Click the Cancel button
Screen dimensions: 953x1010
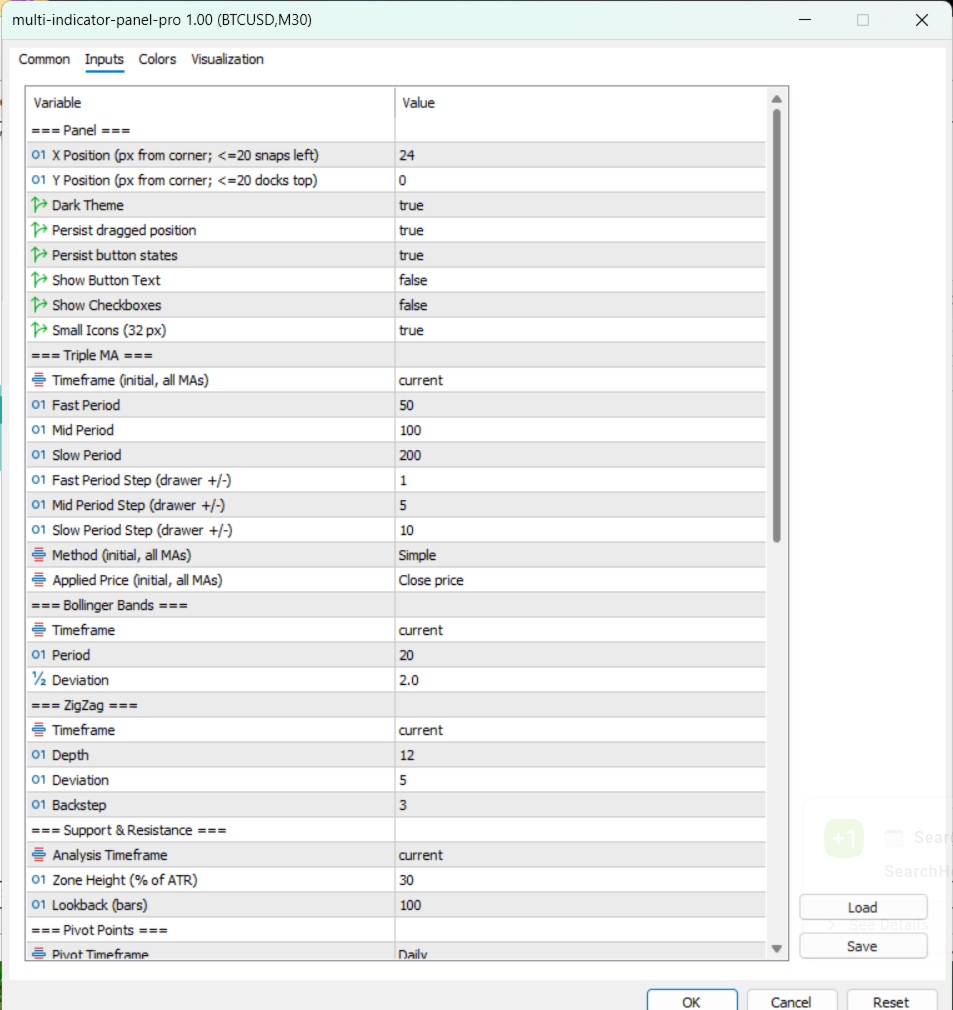[791, 1000]
